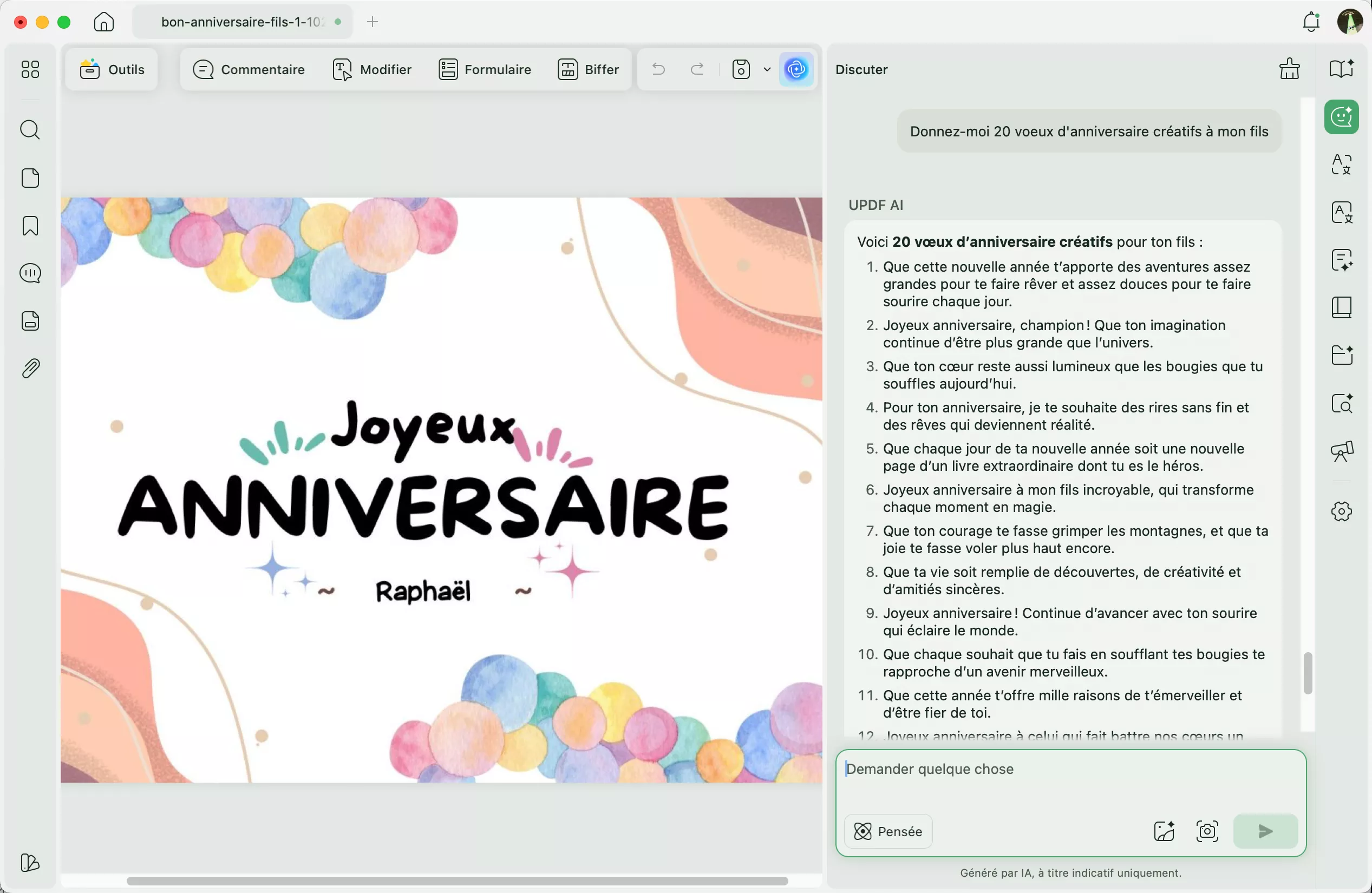Open the save options dropdown chevron

pos(767,69)
